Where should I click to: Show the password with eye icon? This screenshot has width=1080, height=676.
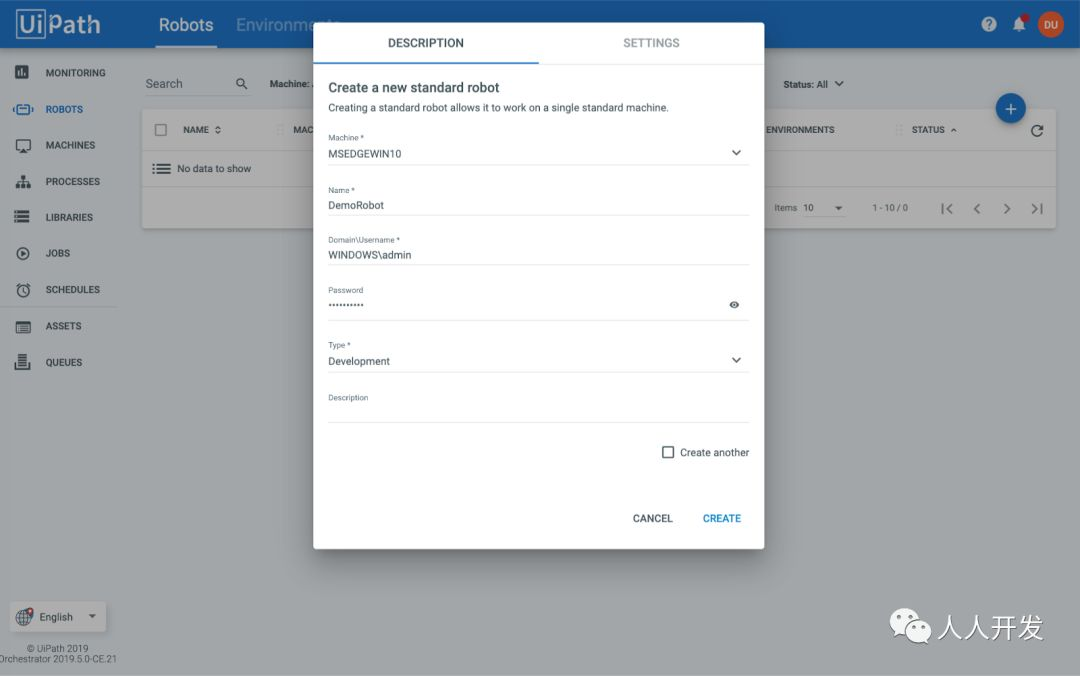point(734,305)
